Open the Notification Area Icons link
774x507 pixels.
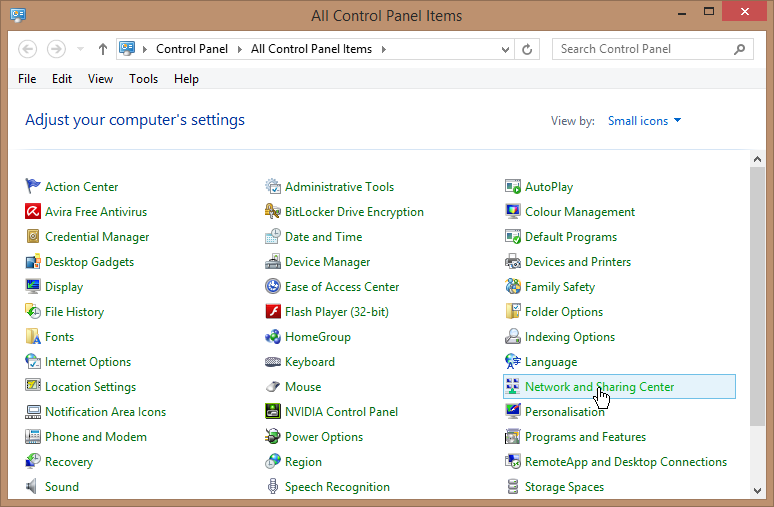(x=105, y=411)
